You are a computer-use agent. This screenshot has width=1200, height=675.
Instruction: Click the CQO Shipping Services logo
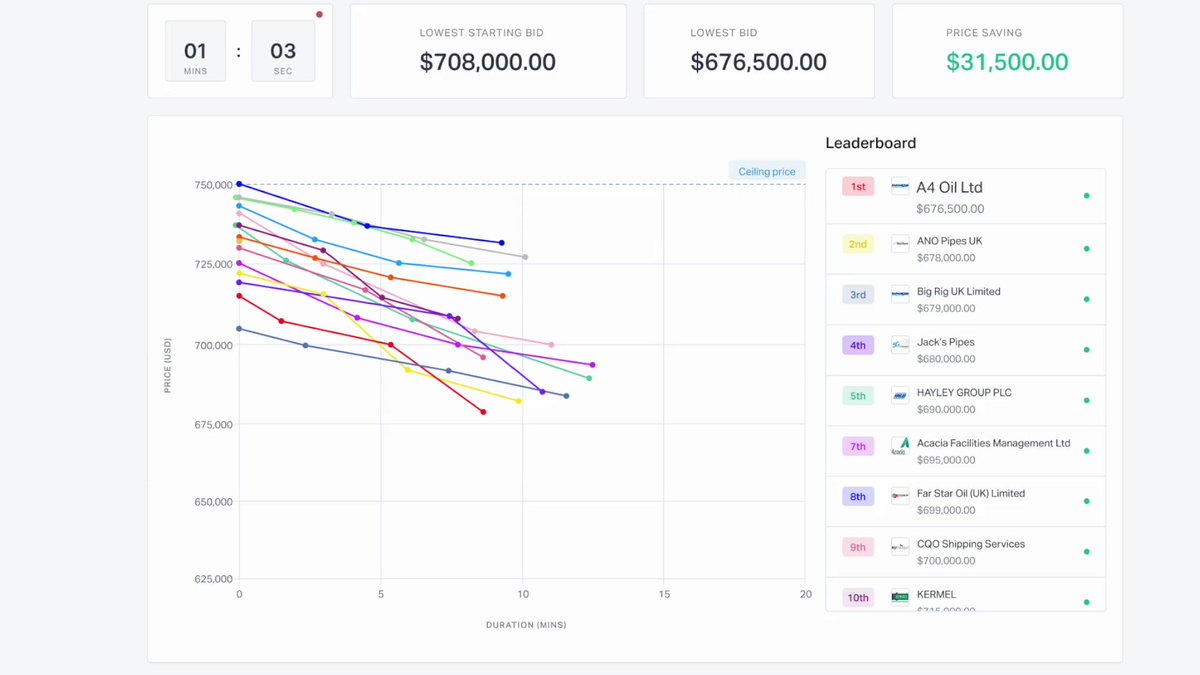pyautogui.click(x=900, y=546)
